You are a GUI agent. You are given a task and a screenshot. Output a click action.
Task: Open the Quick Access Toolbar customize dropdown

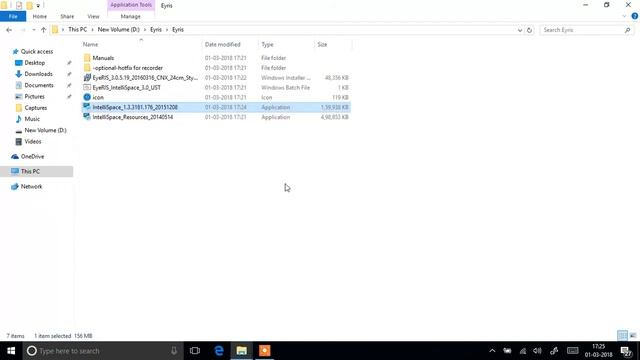click(38, 6)
